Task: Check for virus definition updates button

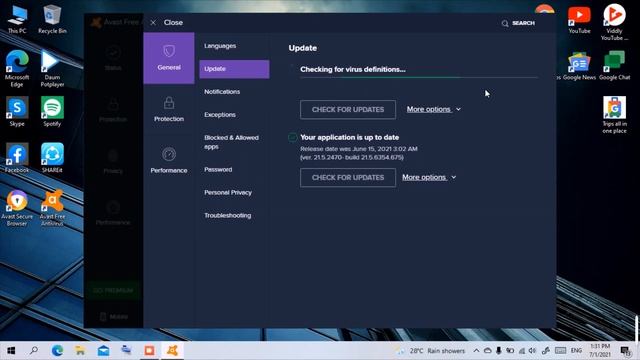Action: coord(348,109)
